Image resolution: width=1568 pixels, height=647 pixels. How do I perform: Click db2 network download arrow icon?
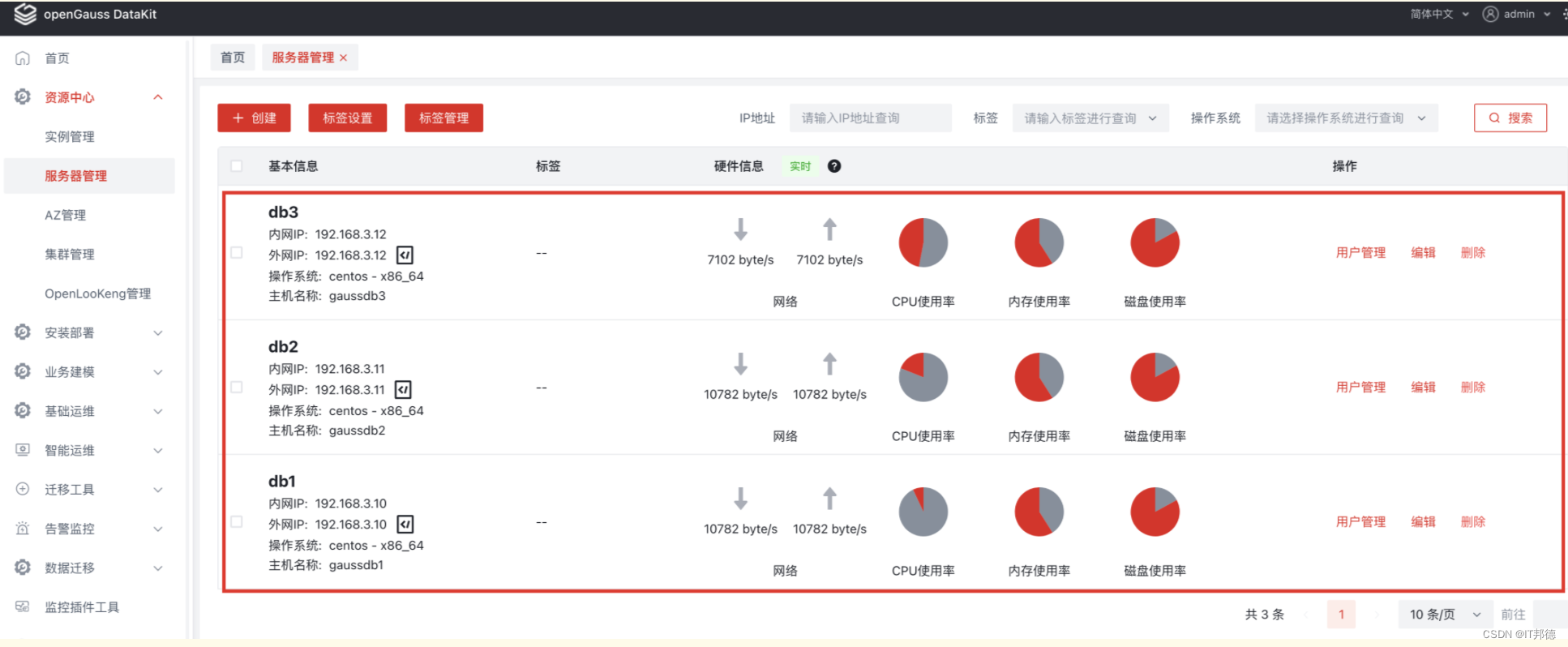point(740,364)
